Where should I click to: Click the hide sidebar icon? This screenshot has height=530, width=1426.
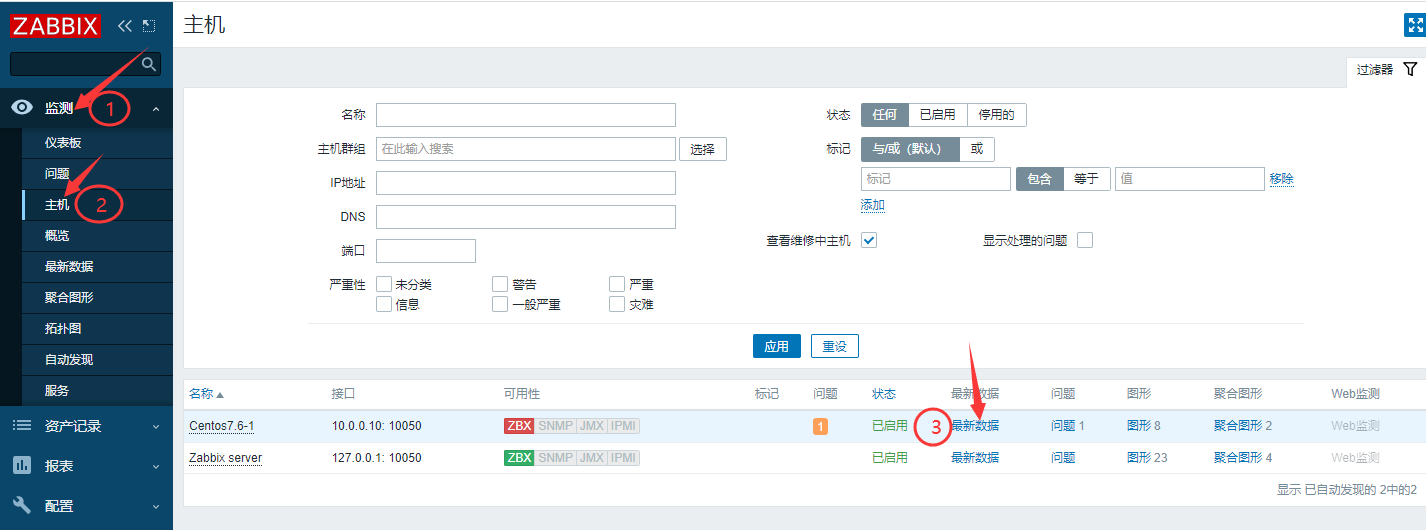coord(149,25)
